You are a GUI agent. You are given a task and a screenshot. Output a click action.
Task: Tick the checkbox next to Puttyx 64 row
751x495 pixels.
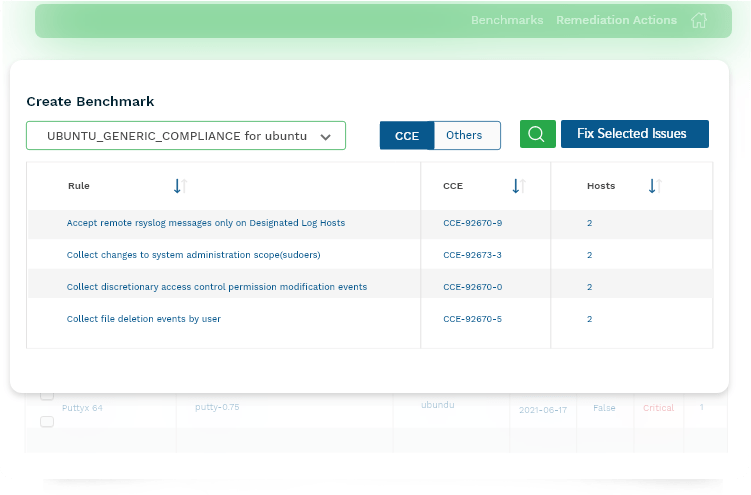[47, 422]
